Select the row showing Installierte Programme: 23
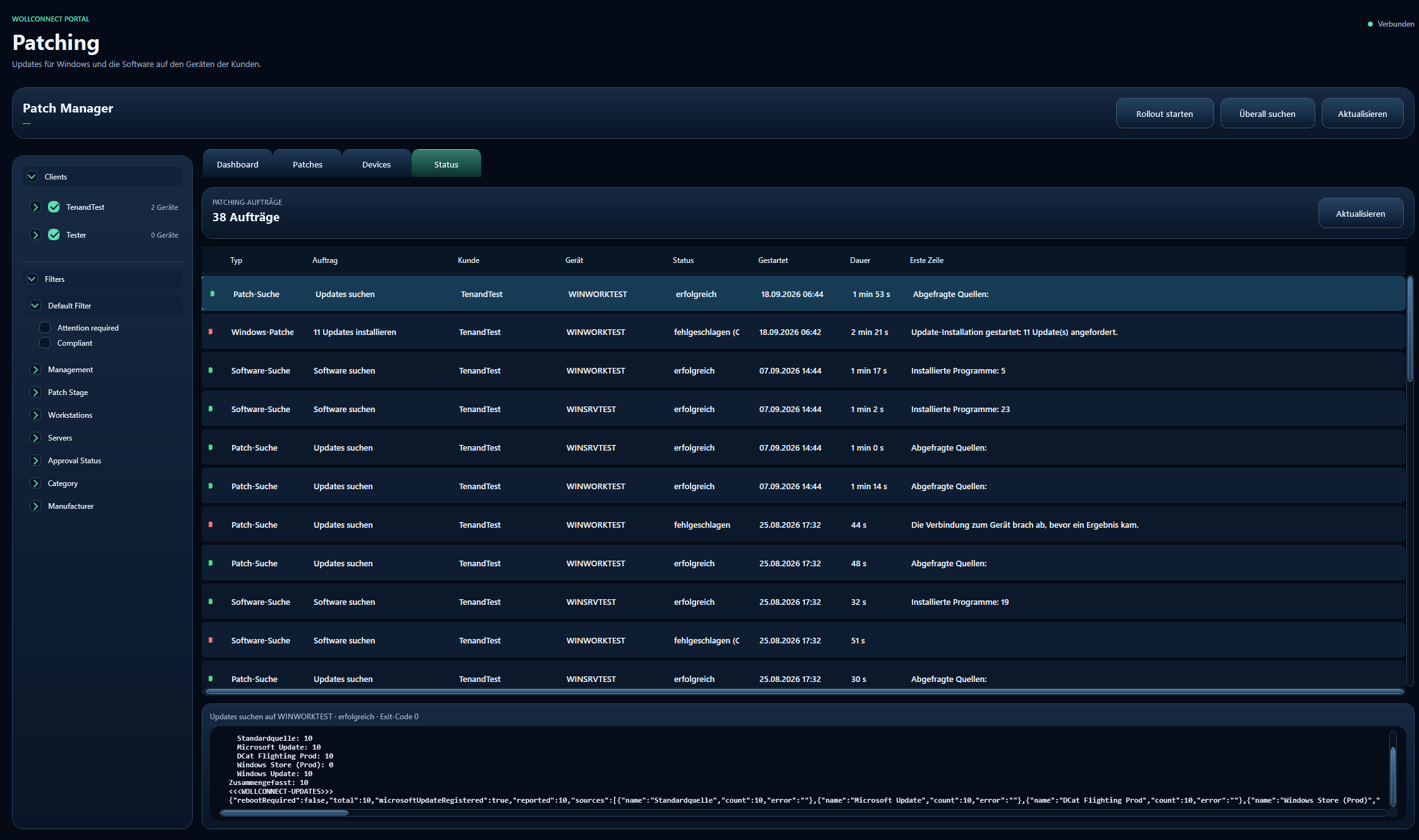 [803, 409]
